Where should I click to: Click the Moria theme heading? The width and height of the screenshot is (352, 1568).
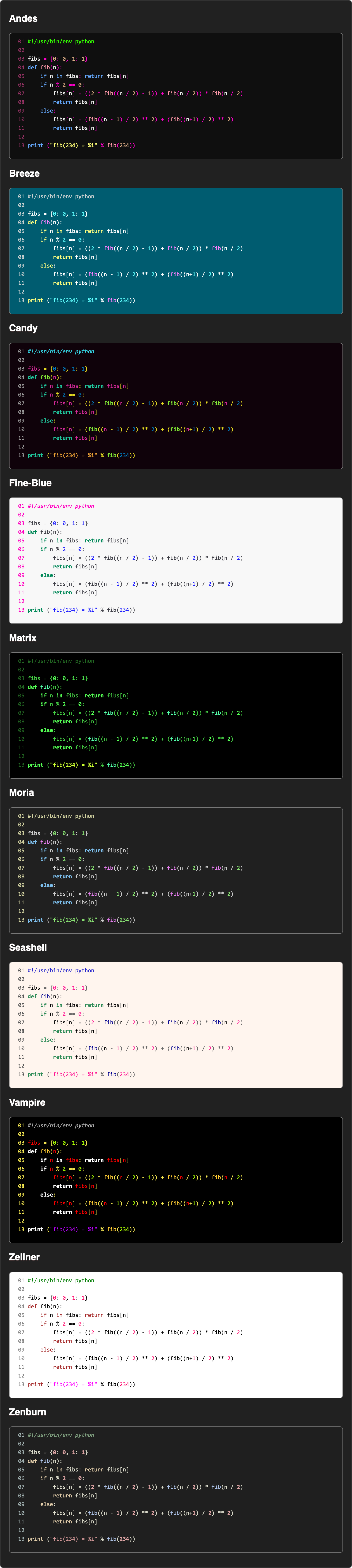click(21, 792)
